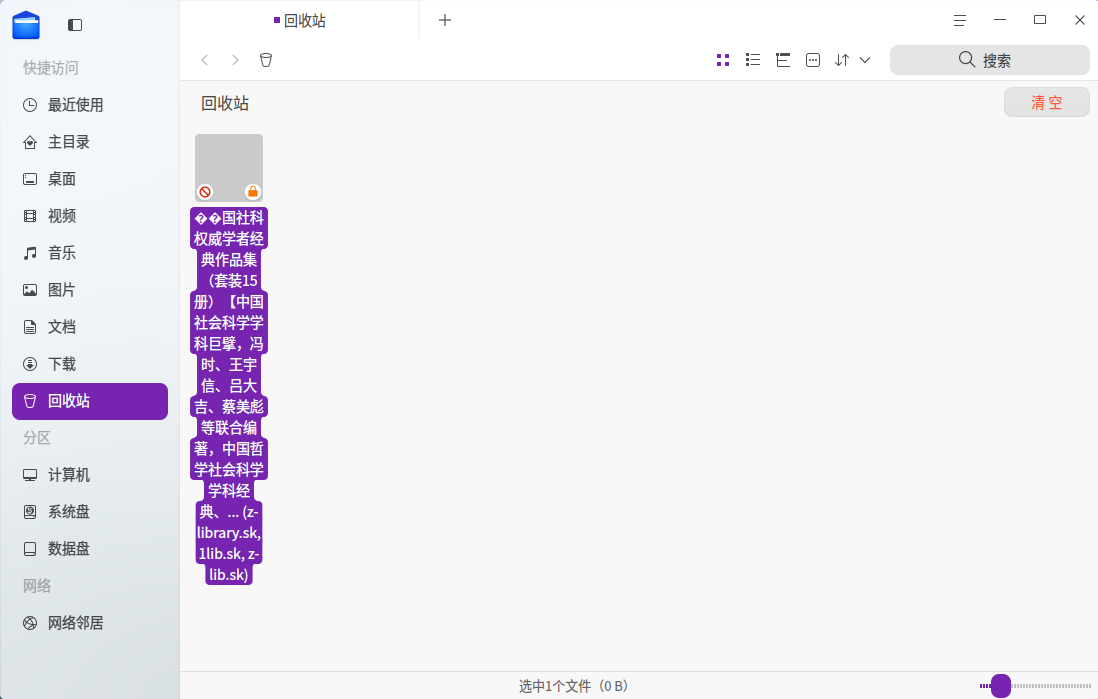Open 最近使用 in the sidebar
Image resolution: width=1098 pixels, height=699 pixels.
click(90, 105)
